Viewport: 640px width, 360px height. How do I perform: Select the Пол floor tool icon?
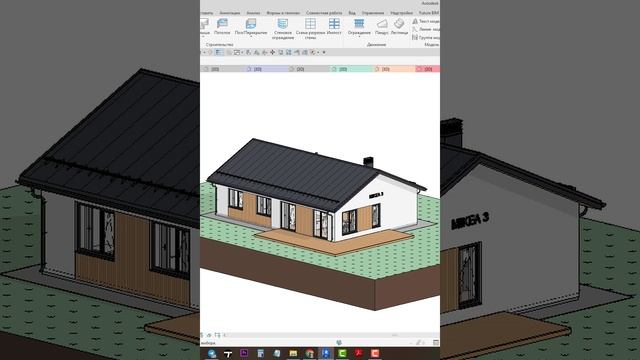[x=251, y=24]
